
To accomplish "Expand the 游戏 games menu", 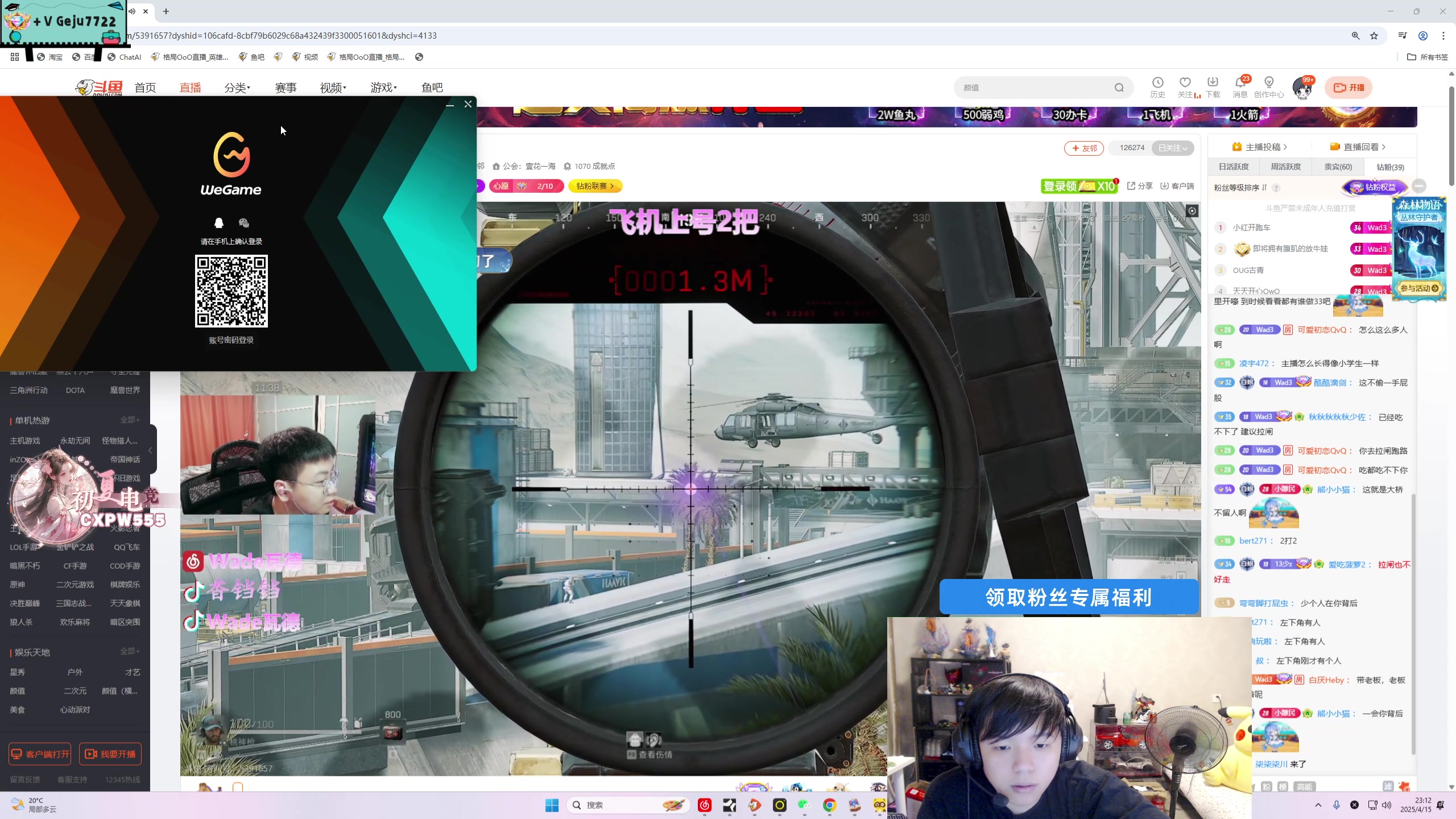I will coord(384,88).
